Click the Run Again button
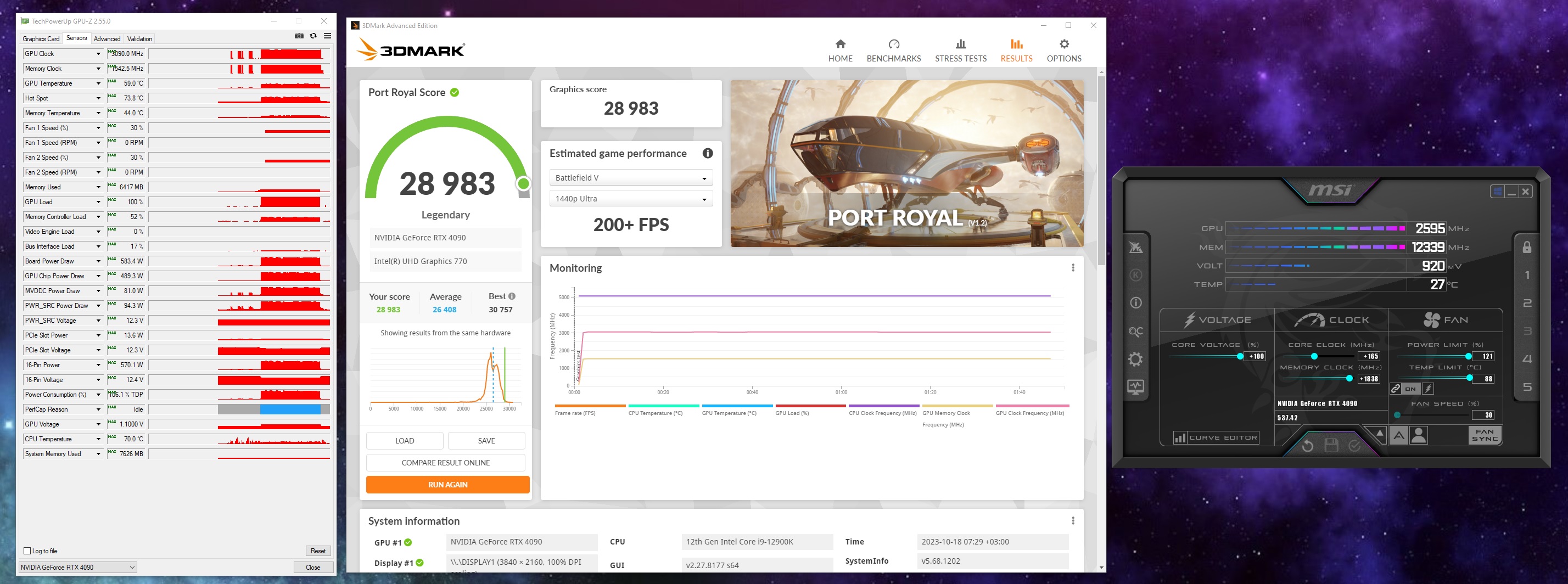Image resolution: width=1568 pixels, height=584 pixels. (447, 485)
